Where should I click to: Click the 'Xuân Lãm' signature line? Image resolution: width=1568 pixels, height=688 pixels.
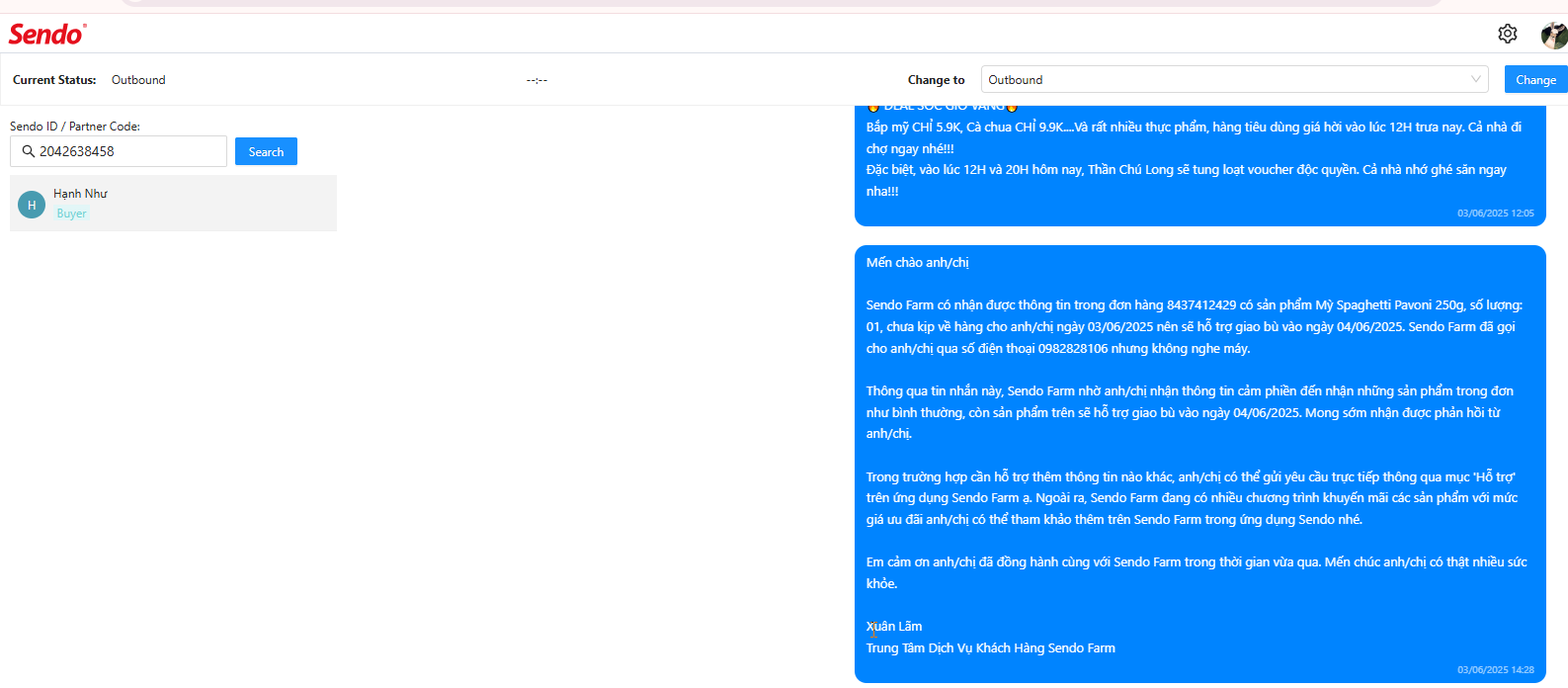894,627
